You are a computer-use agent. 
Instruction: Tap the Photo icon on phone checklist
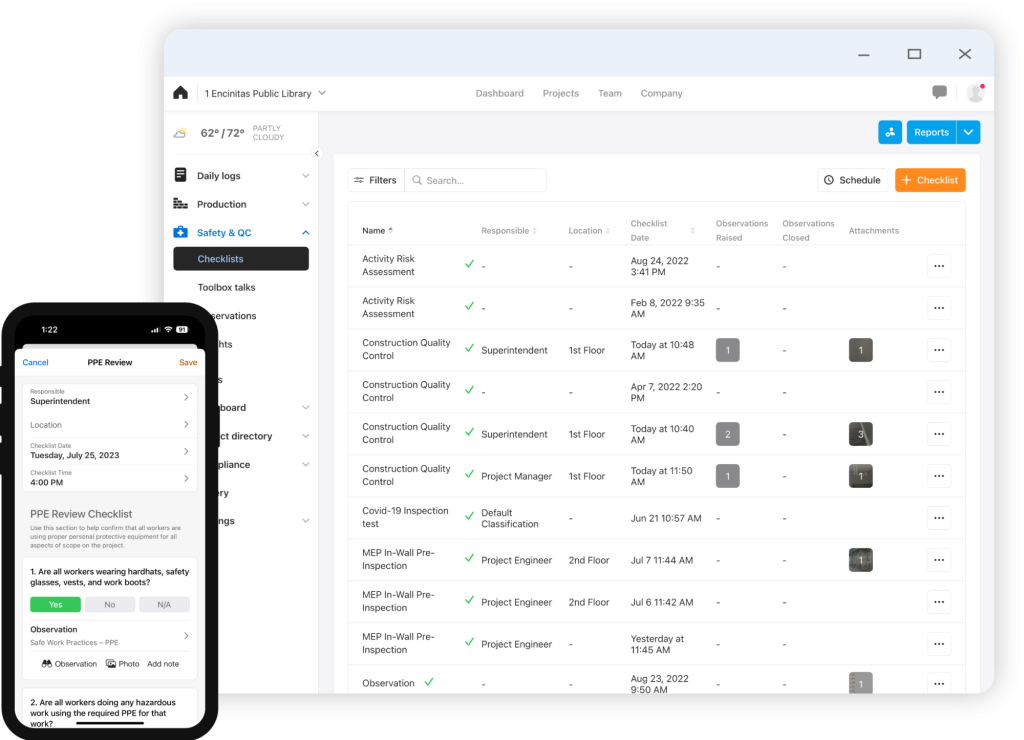click(111, 664)
